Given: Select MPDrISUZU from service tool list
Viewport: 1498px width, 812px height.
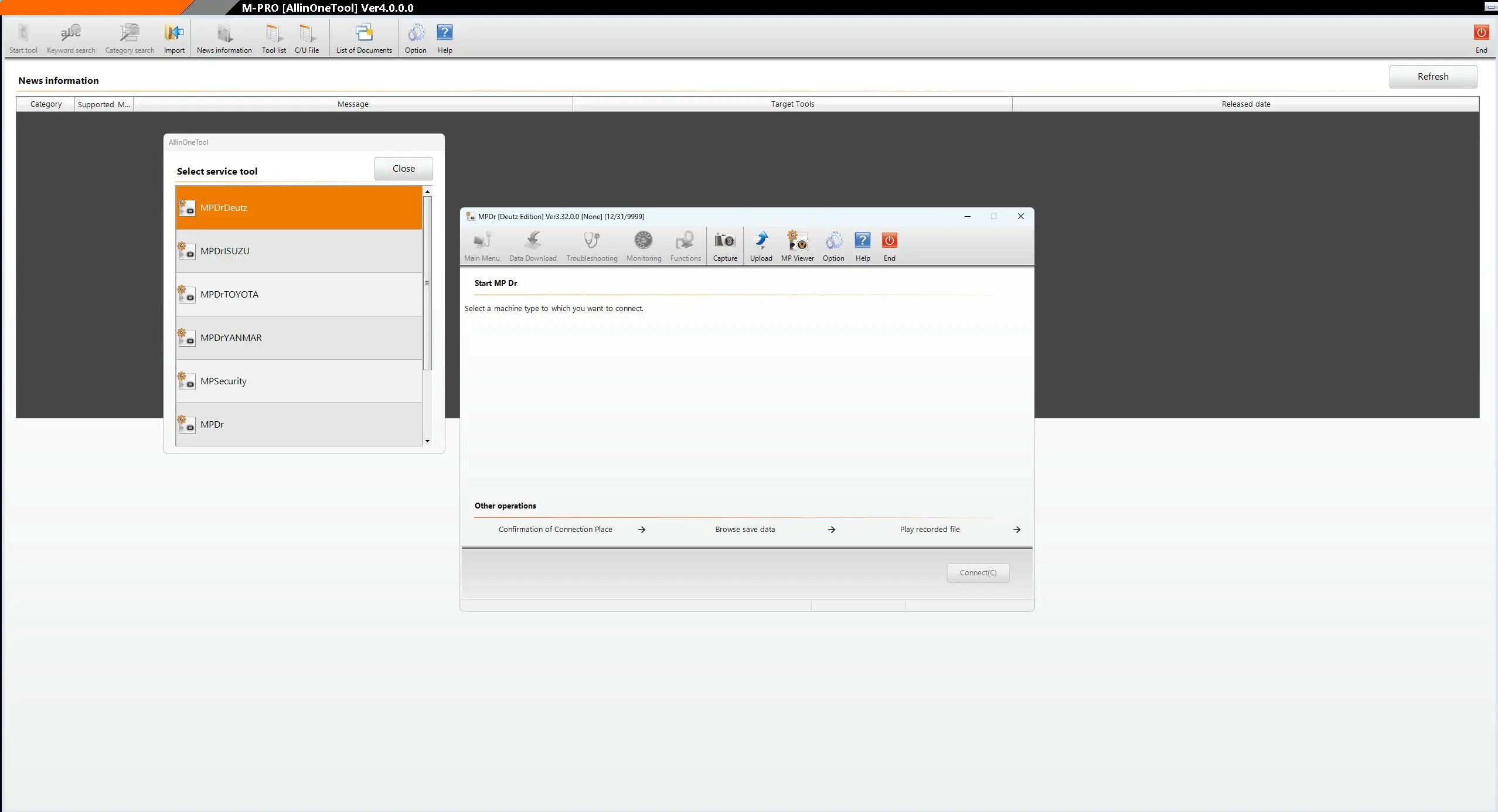Looking at the screenshot, I should click(299, 251).
